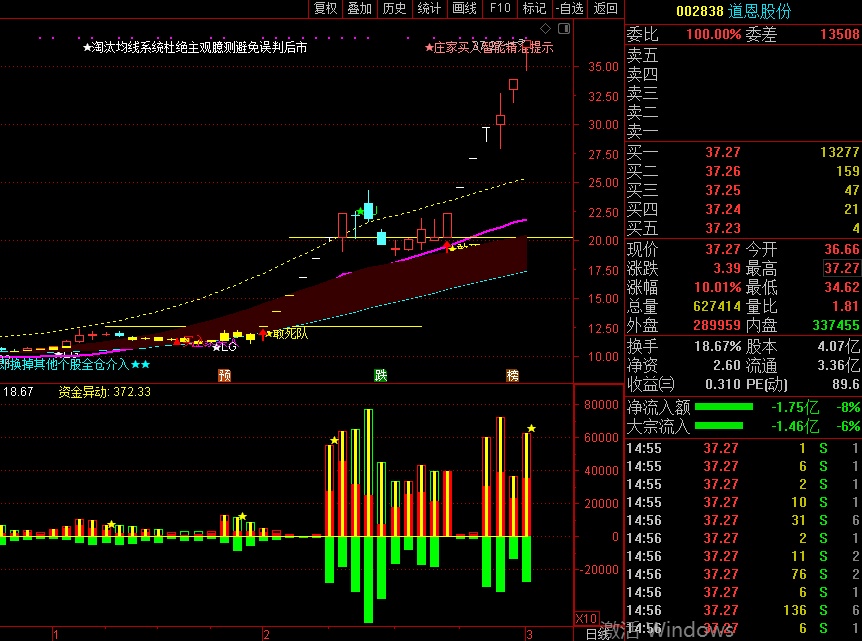Open the 叠加 overlay menu

coord(359,8)
